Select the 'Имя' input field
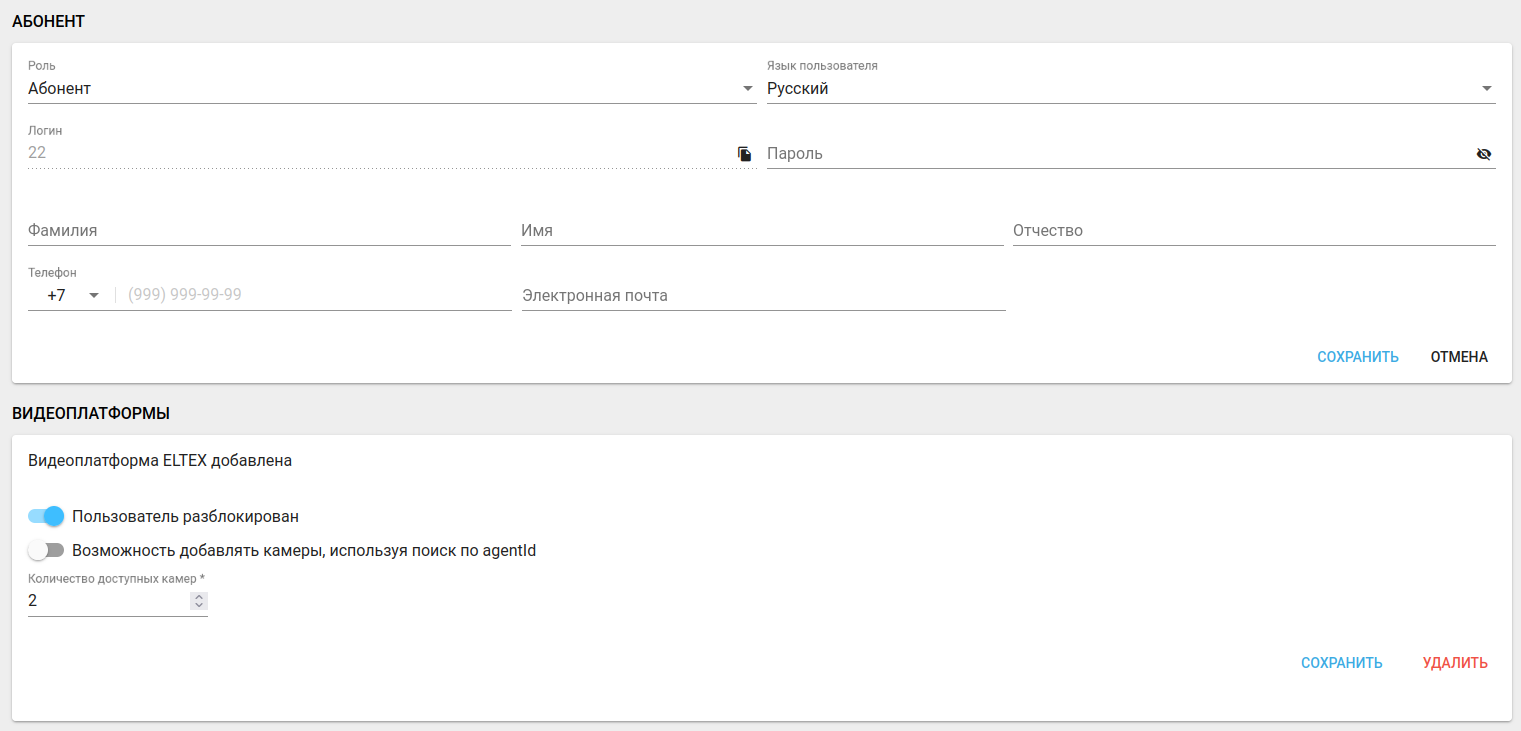Image resolution: width=1521 pixels, height=731 pixels. click(x=761, y=231)
